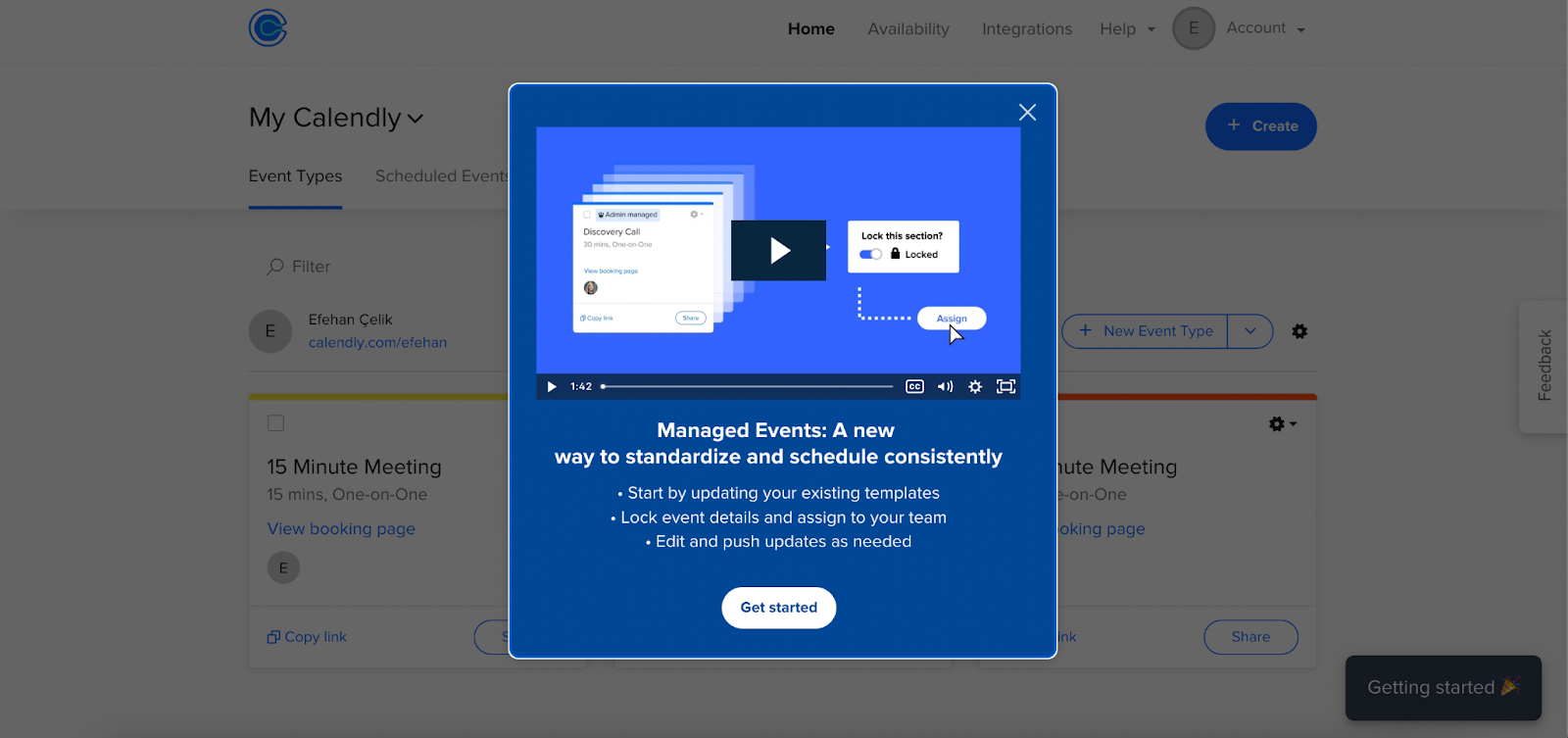Open calendly.com/efehan link
Viewport: 1568px width, 738px height.
pos(377,342)
